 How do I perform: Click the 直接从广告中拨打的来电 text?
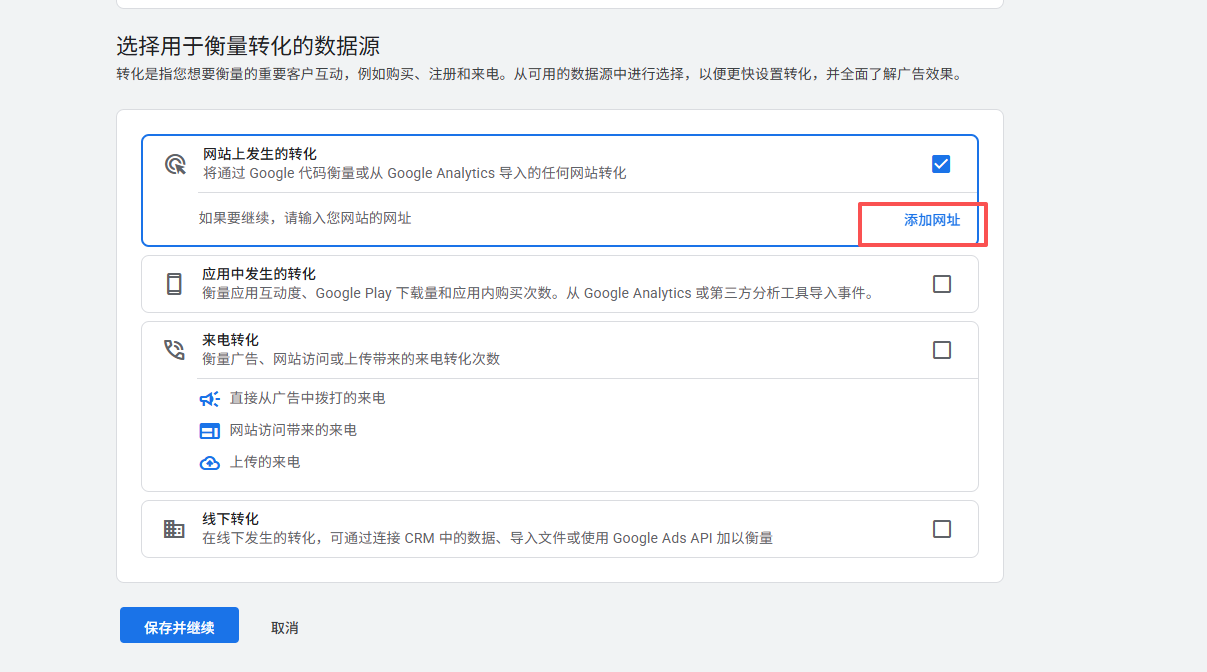(307, 398)
